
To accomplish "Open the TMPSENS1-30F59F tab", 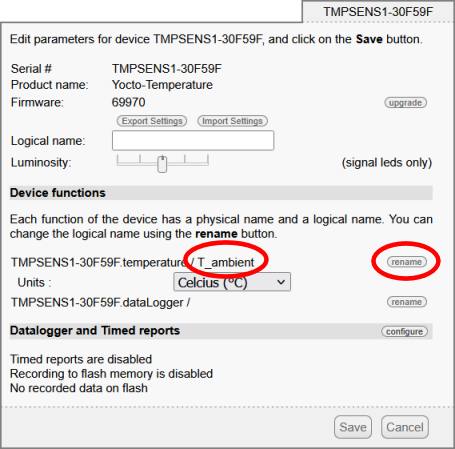I will pyautogui.click(x=378, y=12).
